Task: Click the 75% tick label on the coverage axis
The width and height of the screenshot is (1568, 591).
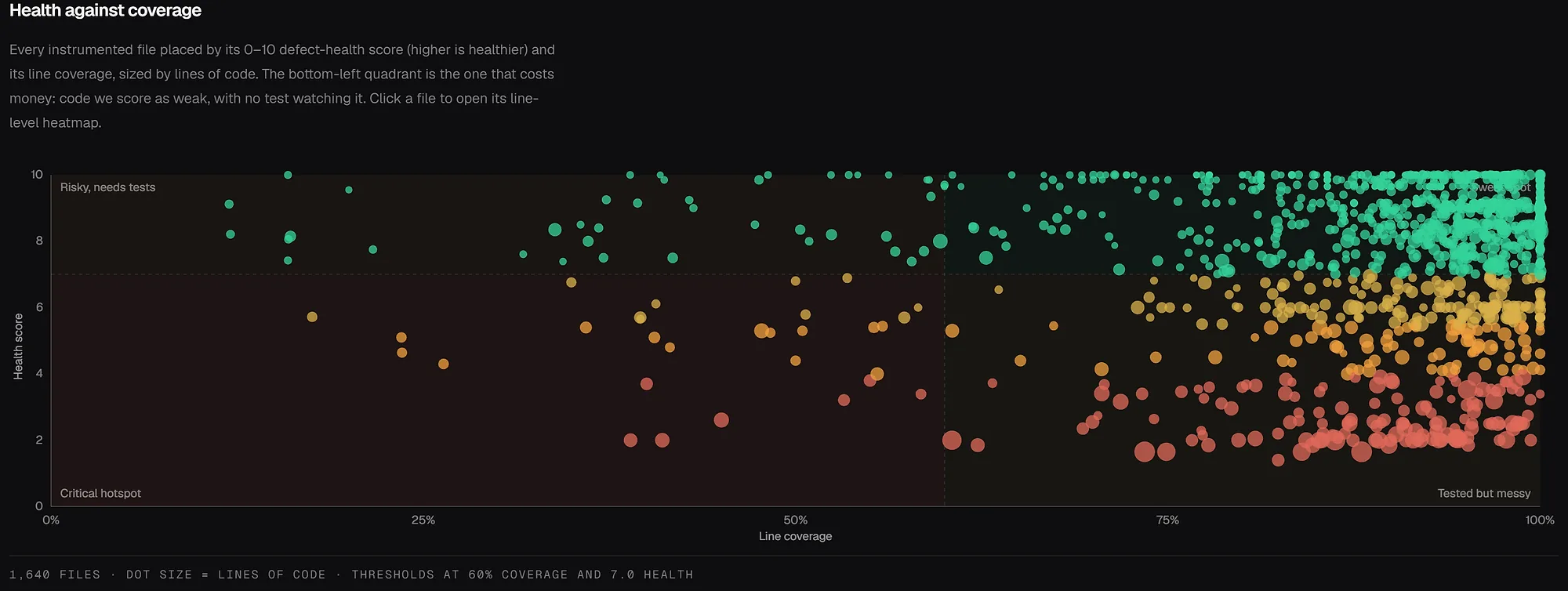Action: [1167, 520]
